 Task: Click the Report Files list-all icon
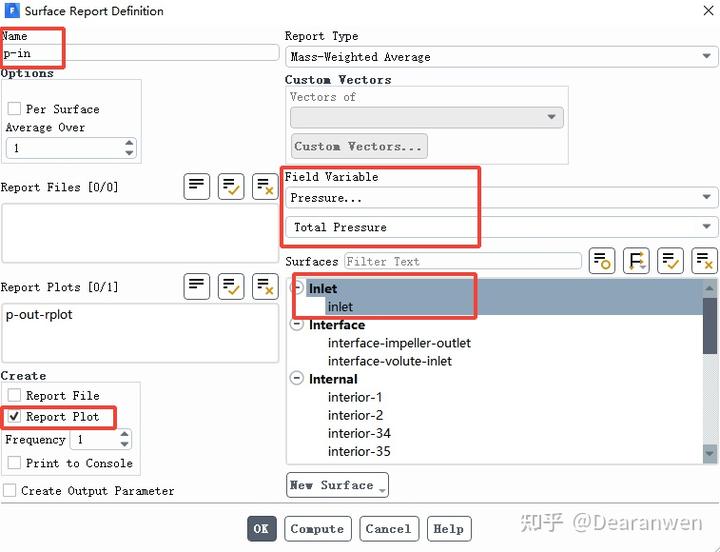pos(197,186)
